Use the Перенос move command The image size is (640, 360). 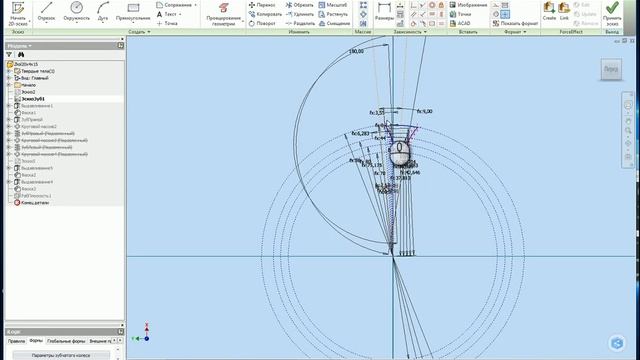click(x=262, y=5)
